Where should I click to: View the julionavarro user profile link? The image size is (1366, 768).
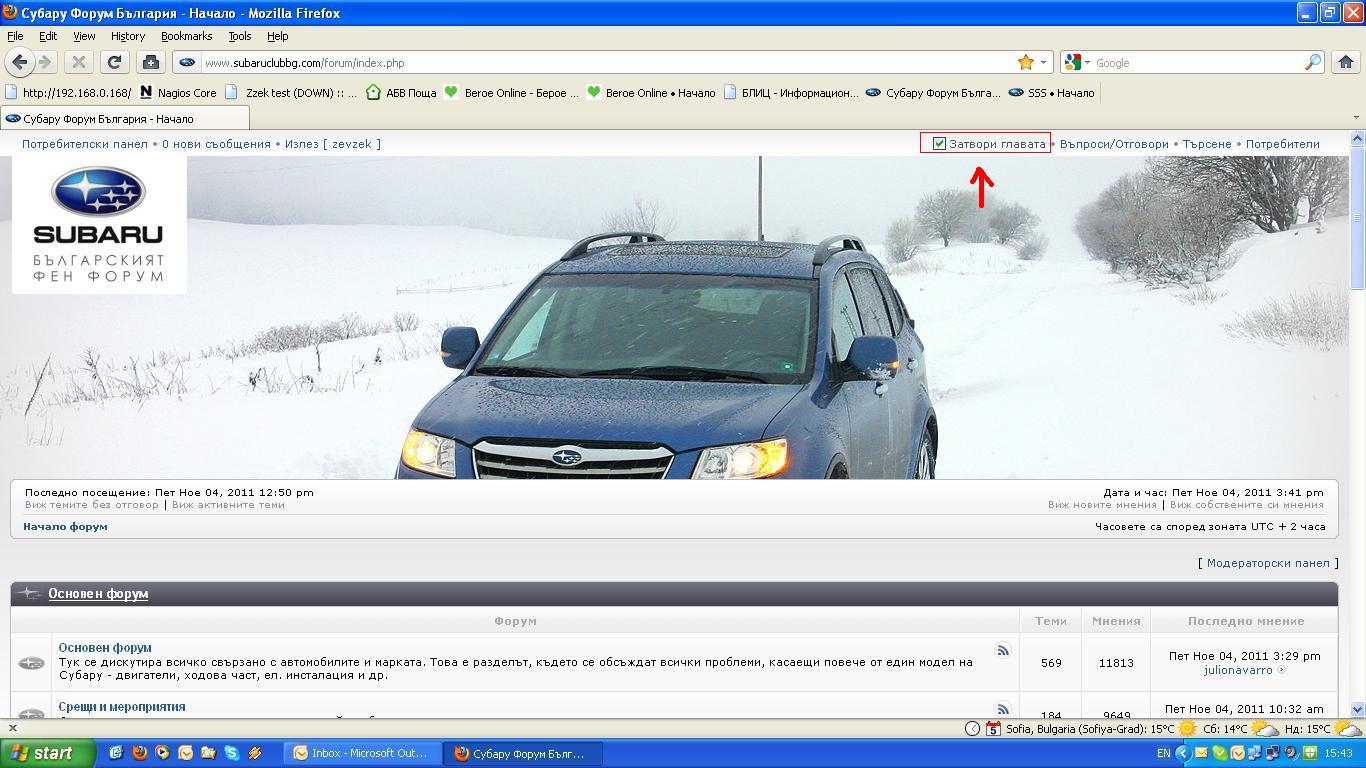tap(1238, 670)
